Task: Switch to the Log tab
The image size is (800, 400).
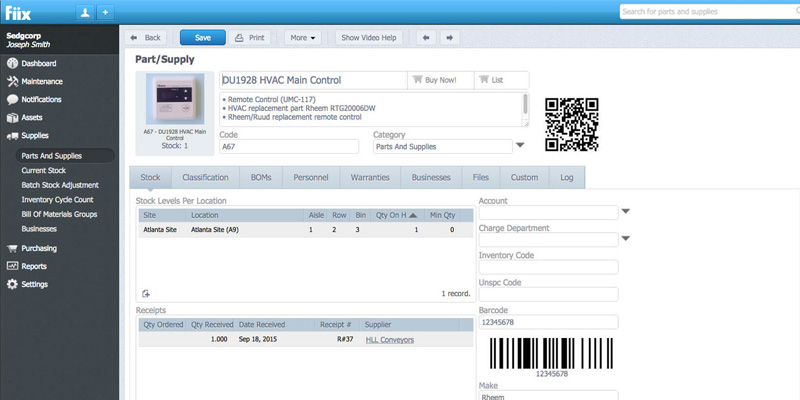Action: click(x=567, y=178)
